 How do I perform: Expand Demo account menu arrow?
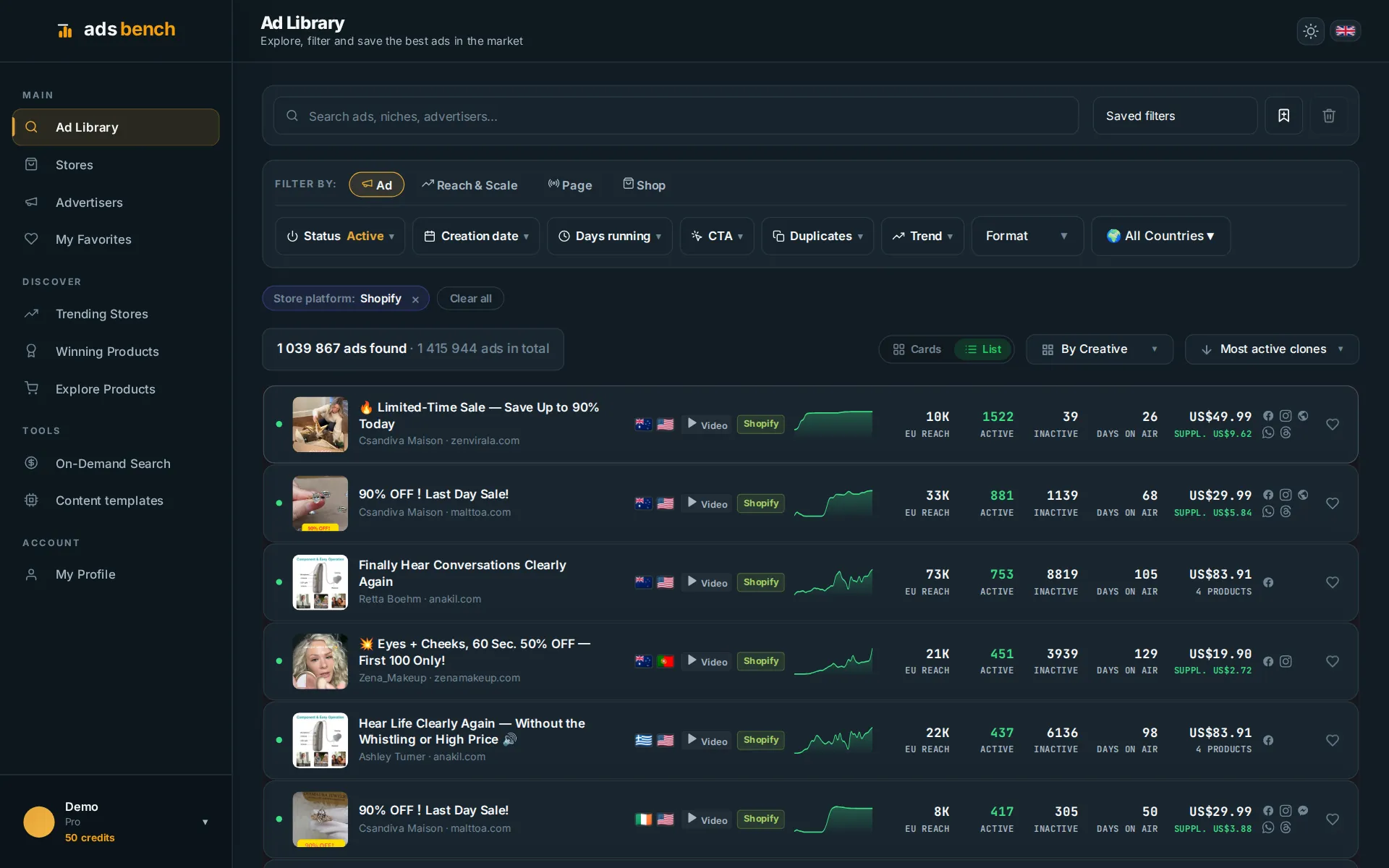tap(205, 822)
